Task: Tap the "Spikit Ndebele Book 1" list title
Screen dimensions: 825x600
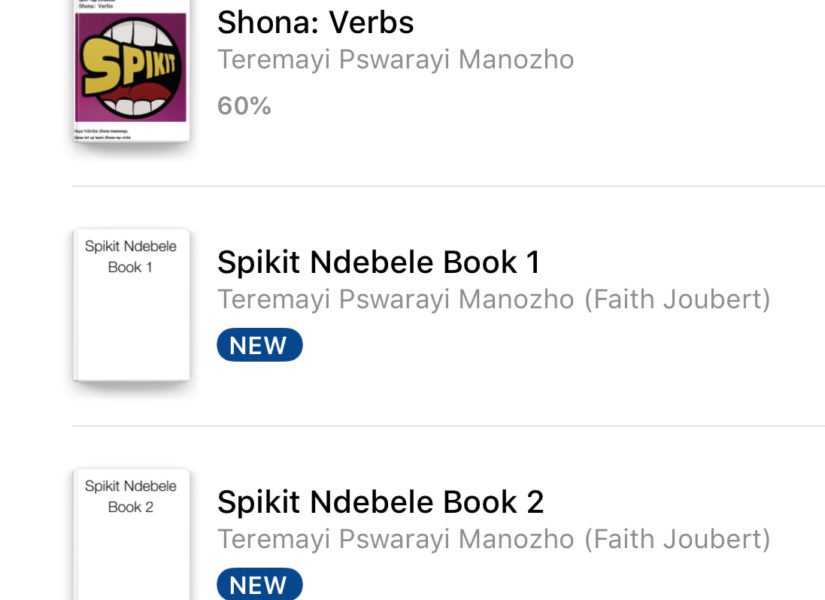Action: 378,262
